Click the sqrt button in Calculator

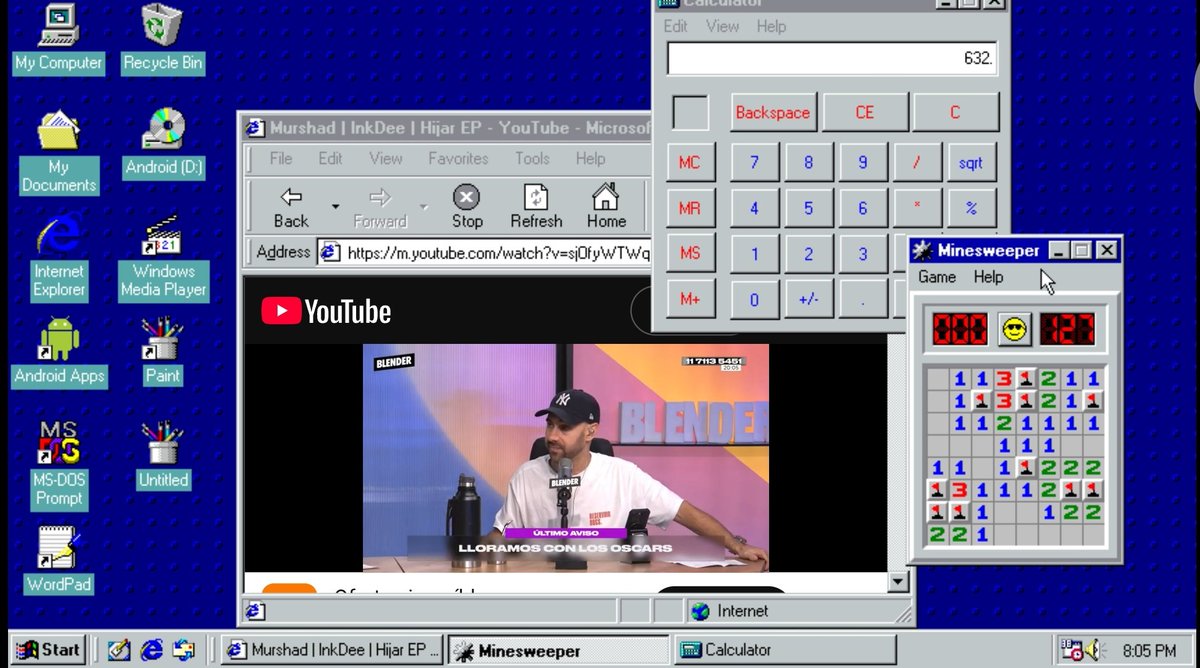[970, 162]
